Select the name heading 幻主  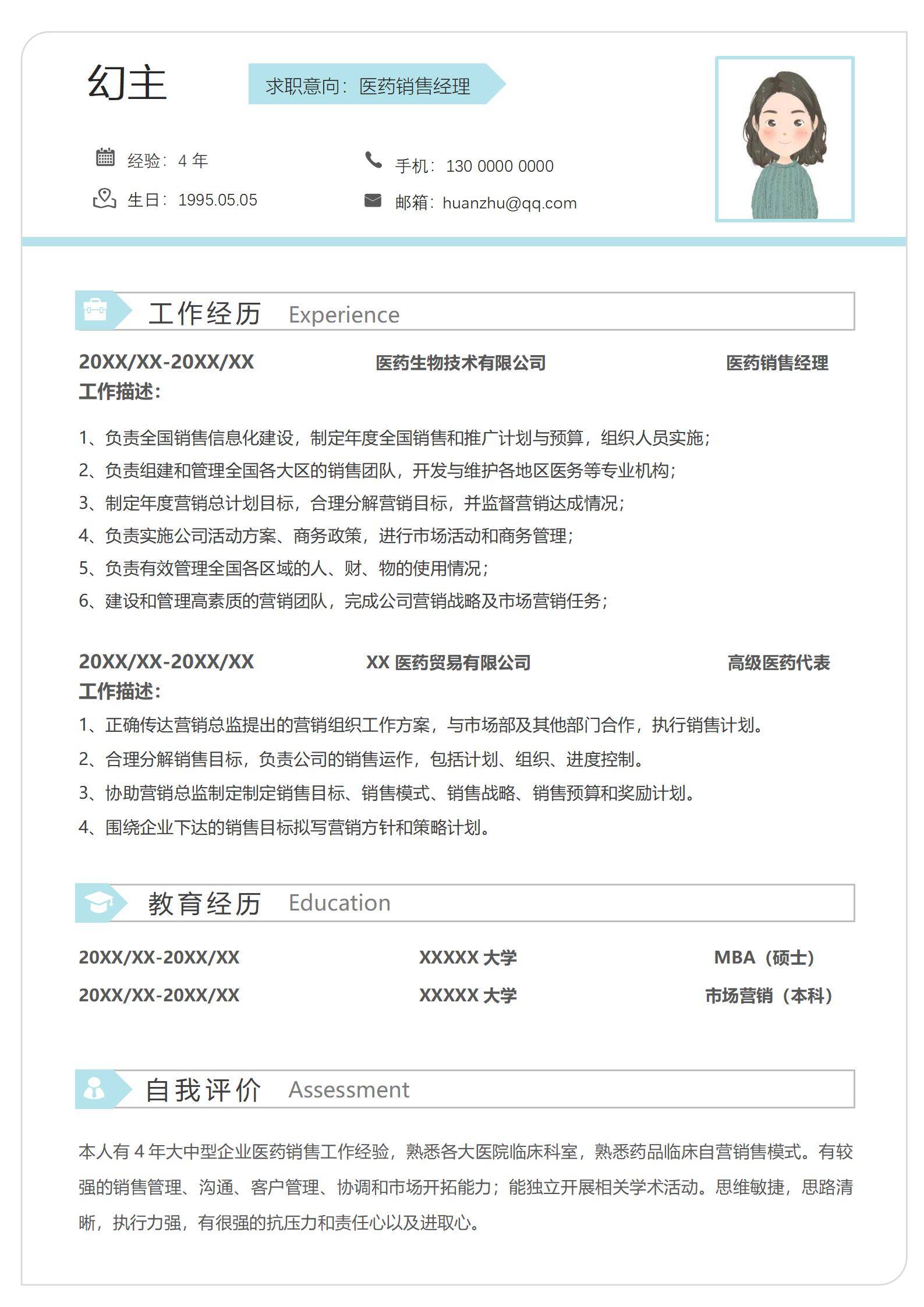click(x=128, y=82)
